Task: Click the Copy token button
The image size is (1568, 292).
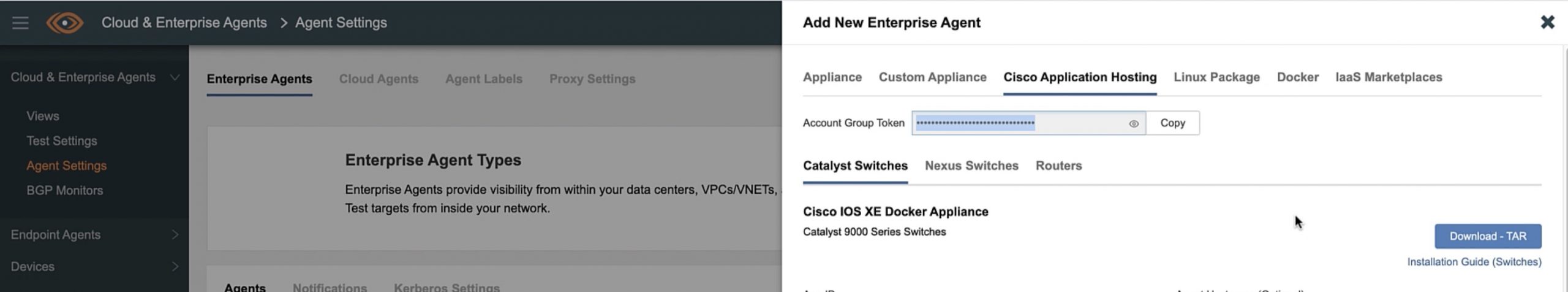Action: 1172,123
